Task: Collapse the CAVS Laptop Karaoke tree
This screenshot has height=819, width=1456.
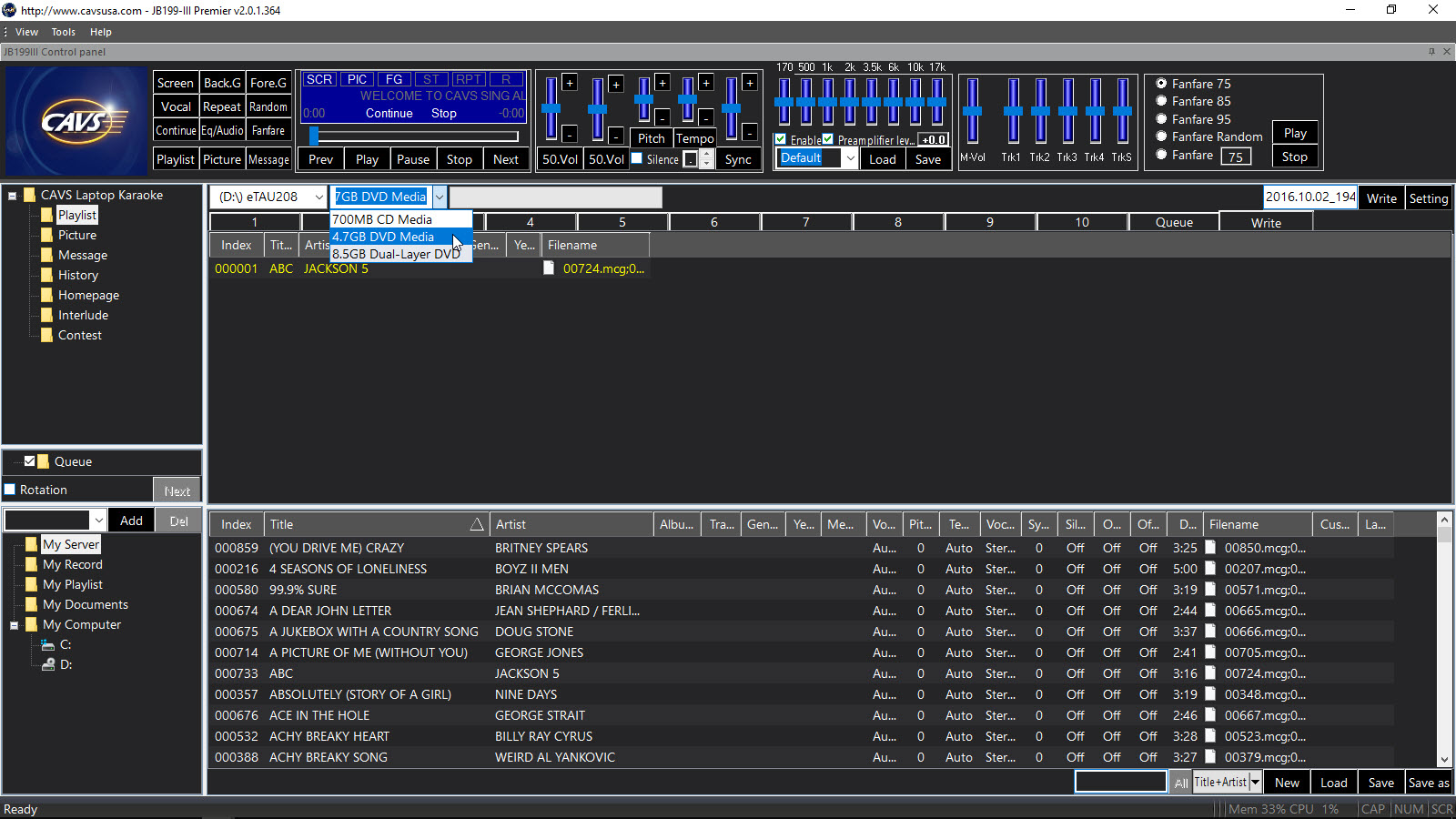Action: click(13, 196)
